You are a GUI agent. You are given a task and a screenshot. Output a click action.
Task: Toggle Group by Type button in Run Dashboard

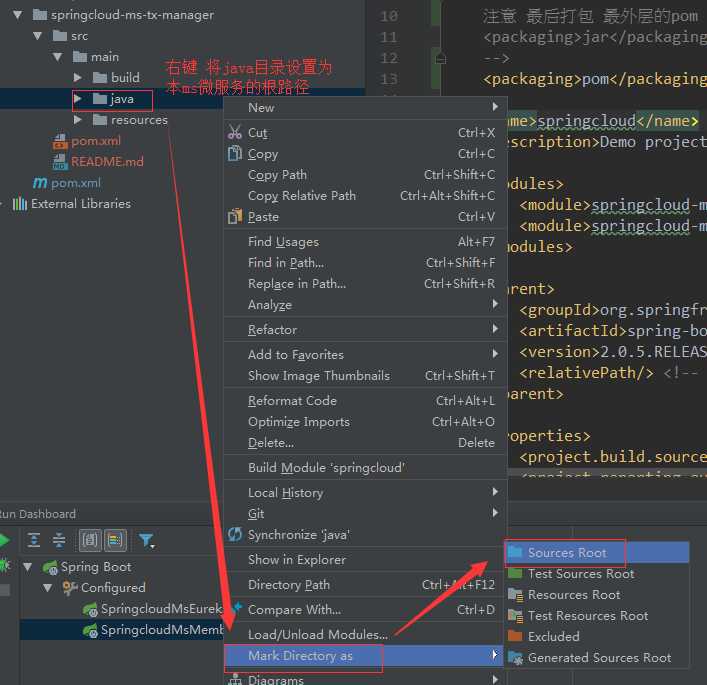pos(90,540)
